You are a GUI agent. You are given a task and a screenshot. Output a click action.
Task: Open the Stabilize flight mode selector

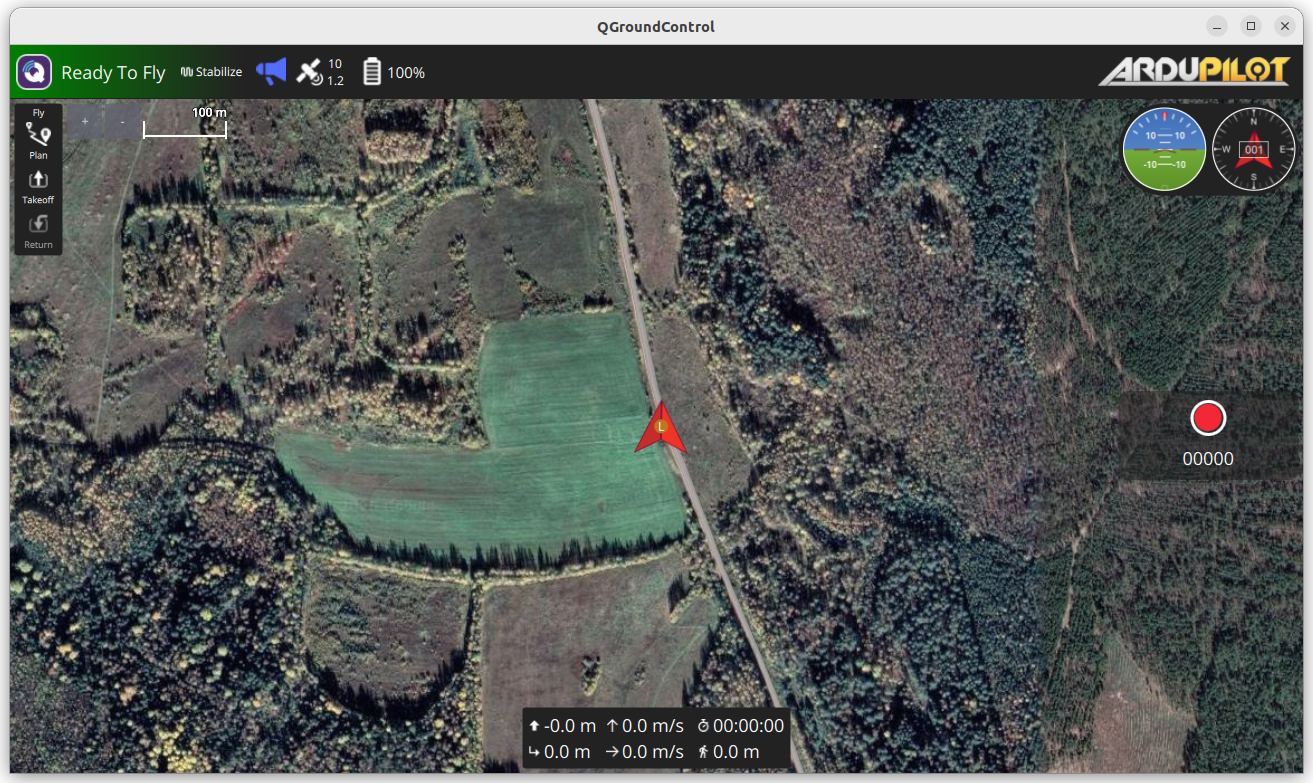pos(211,72)
